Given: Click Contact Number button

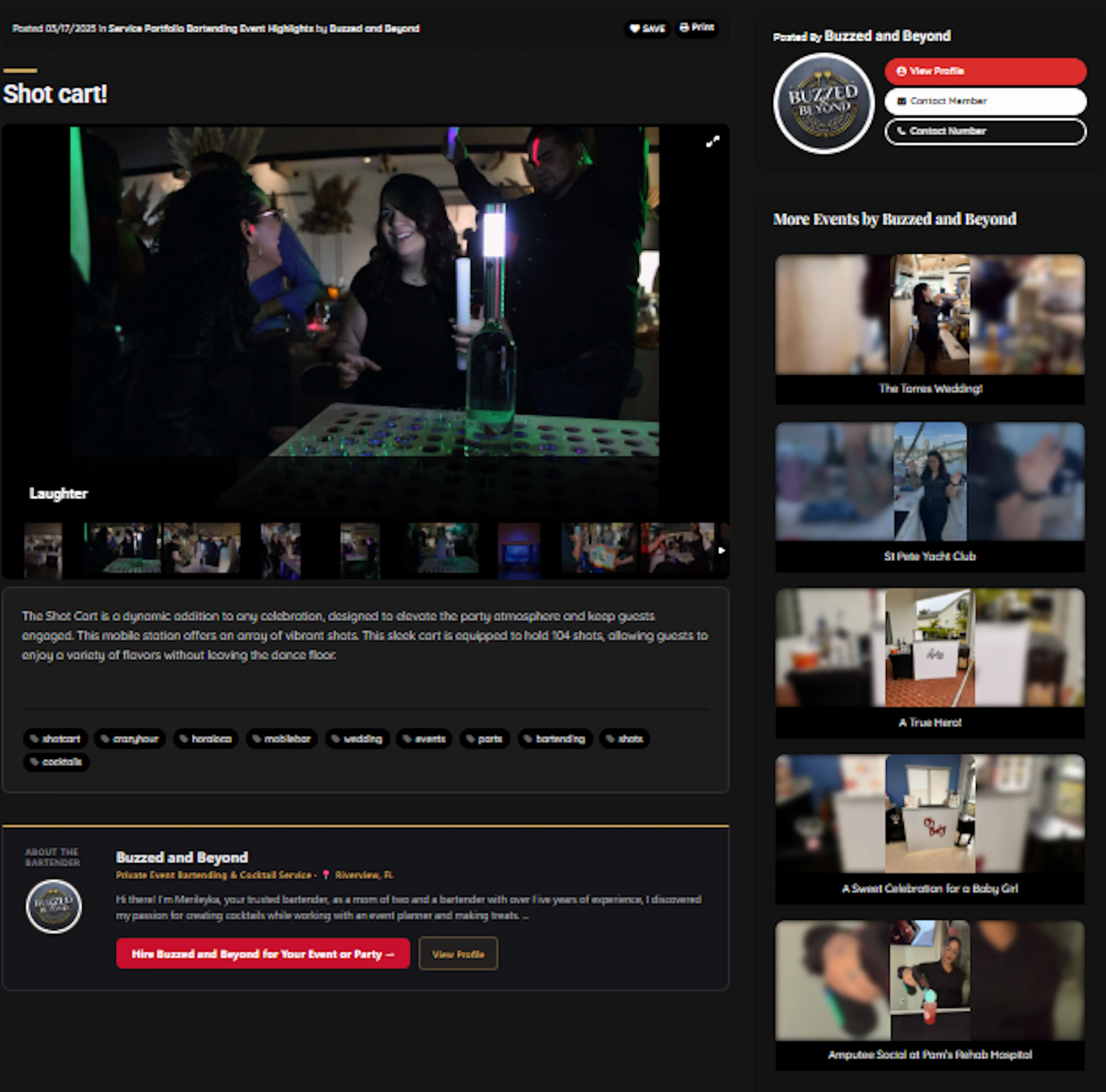Looking at the screenshot, I should pos(985,131).
